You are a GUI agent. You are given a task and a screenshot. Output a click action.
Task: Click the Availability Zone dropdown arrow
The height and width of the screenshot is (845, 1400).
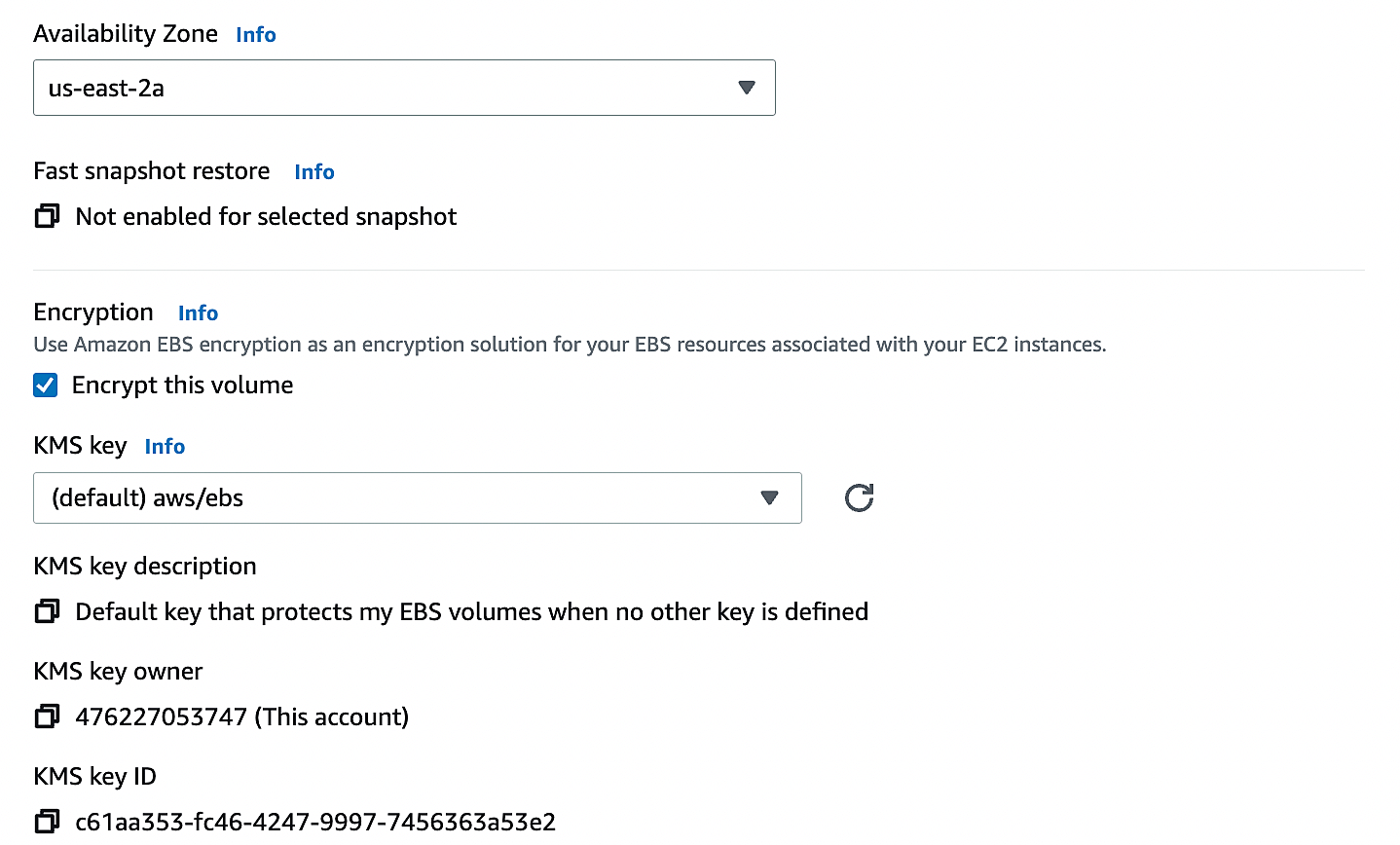(747, 88)
